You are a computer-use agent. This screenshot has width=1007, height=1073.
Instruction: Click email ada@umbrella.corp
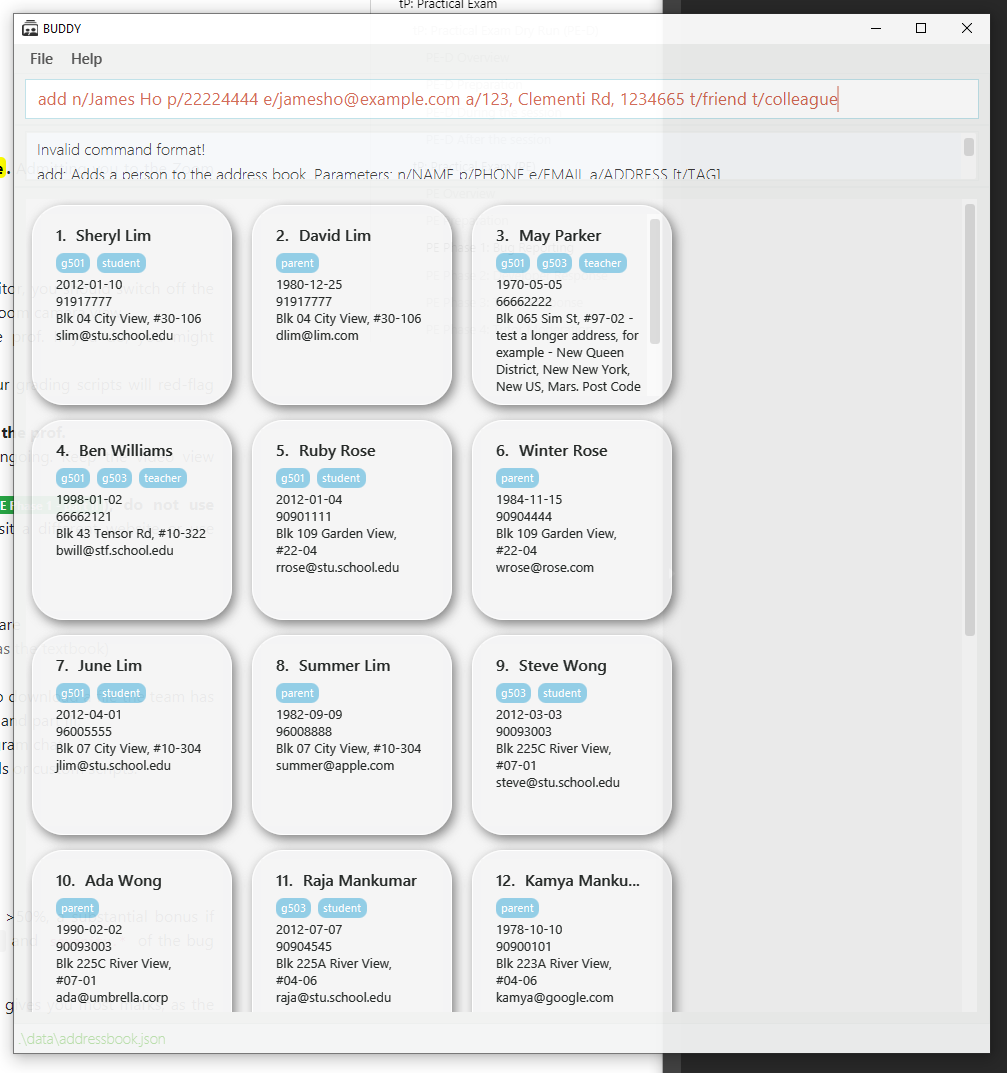pos(112,997)
